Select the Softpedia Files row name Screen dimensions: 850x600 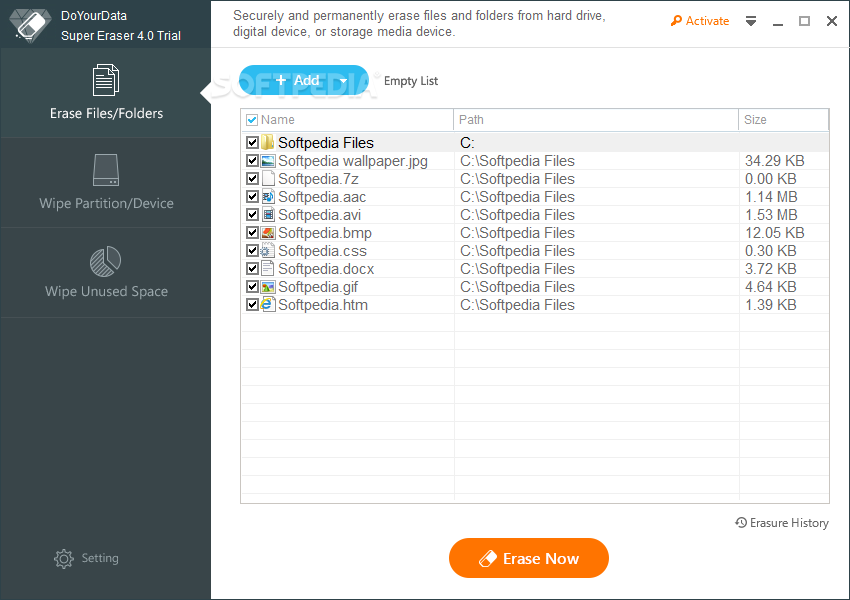326,143
